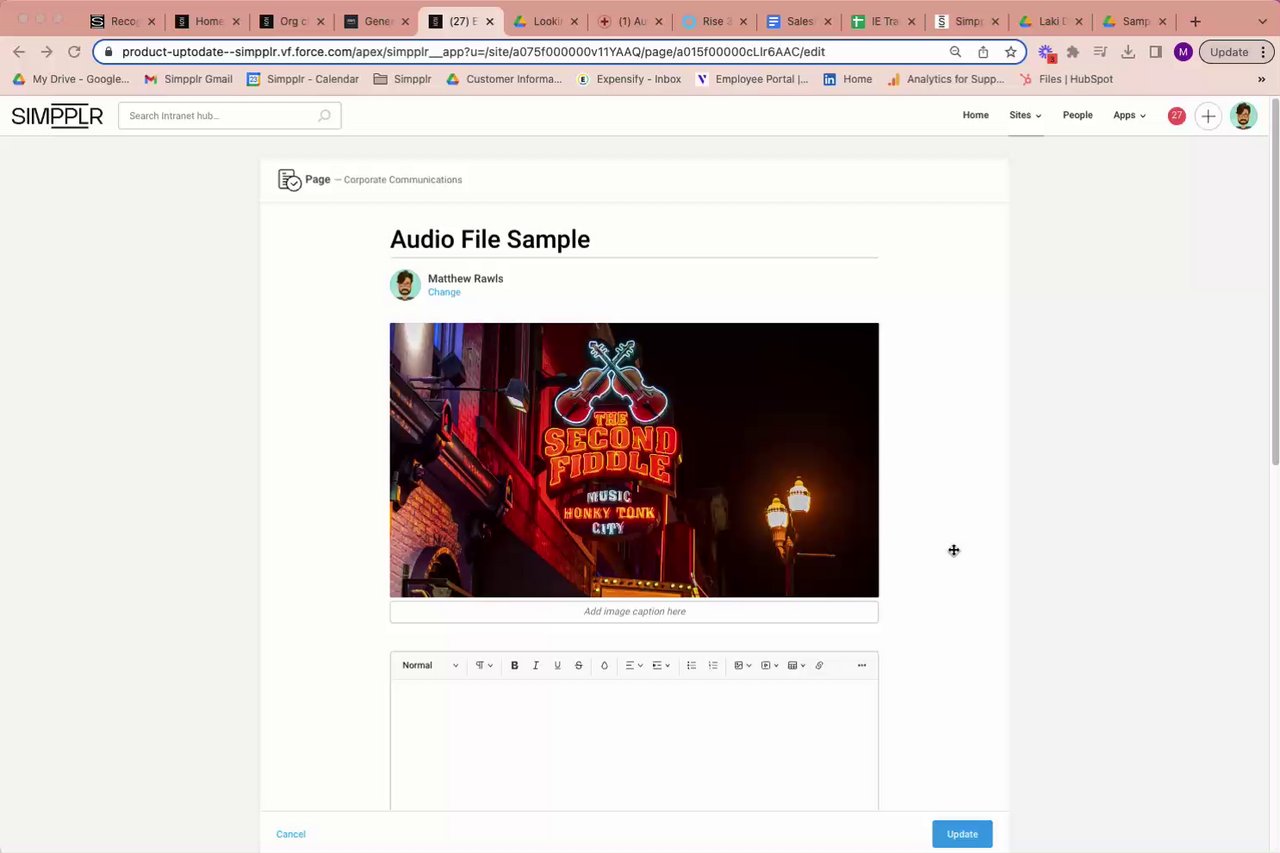Open the insert table dropdown

797,665
